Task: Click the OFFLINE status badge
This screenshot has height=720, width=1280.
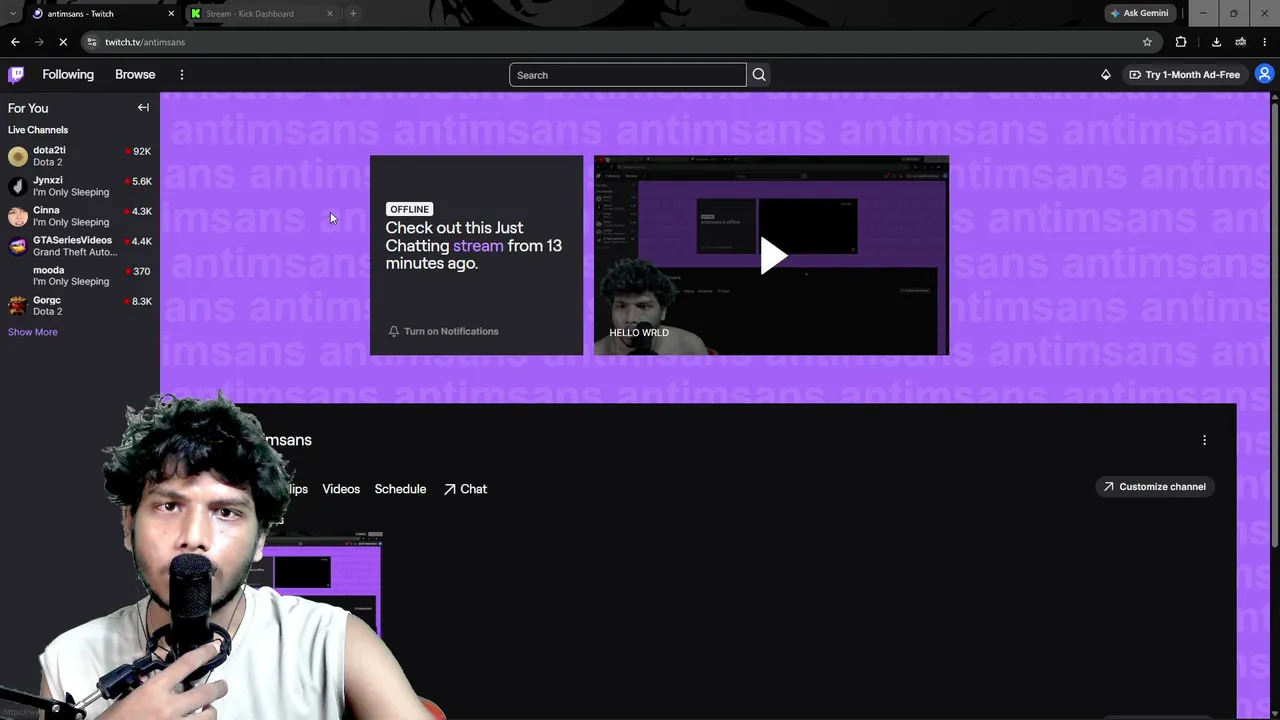Action: 409,209
